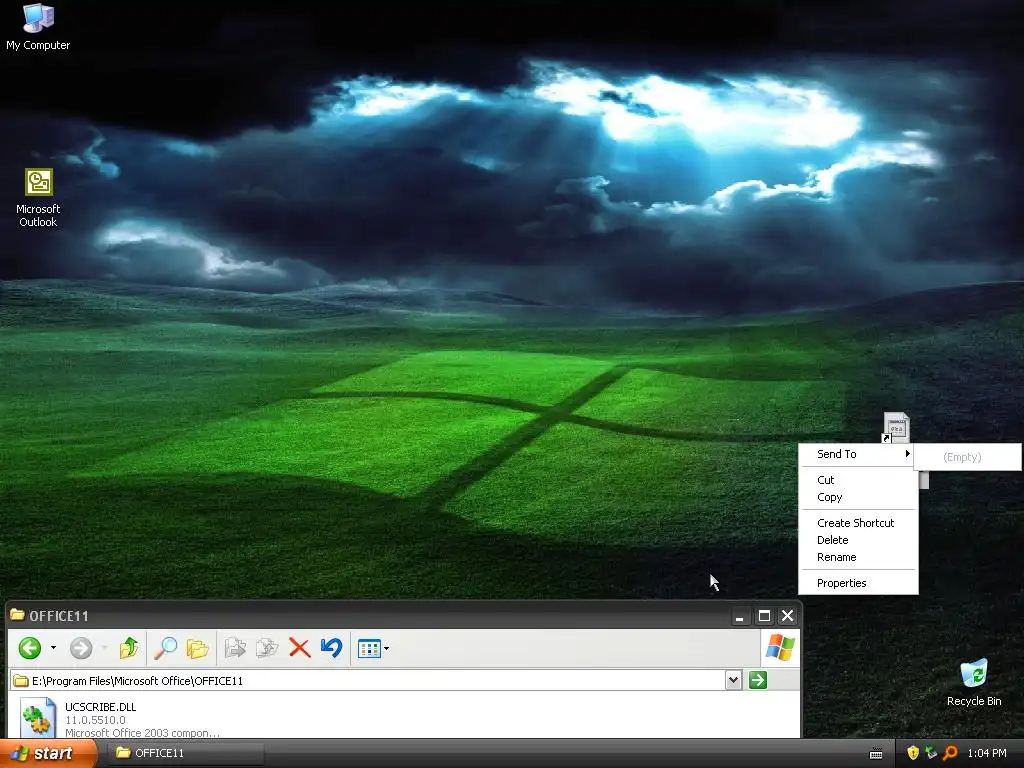Open the Safely Remove Hardware tray icon

click(931, 753)
